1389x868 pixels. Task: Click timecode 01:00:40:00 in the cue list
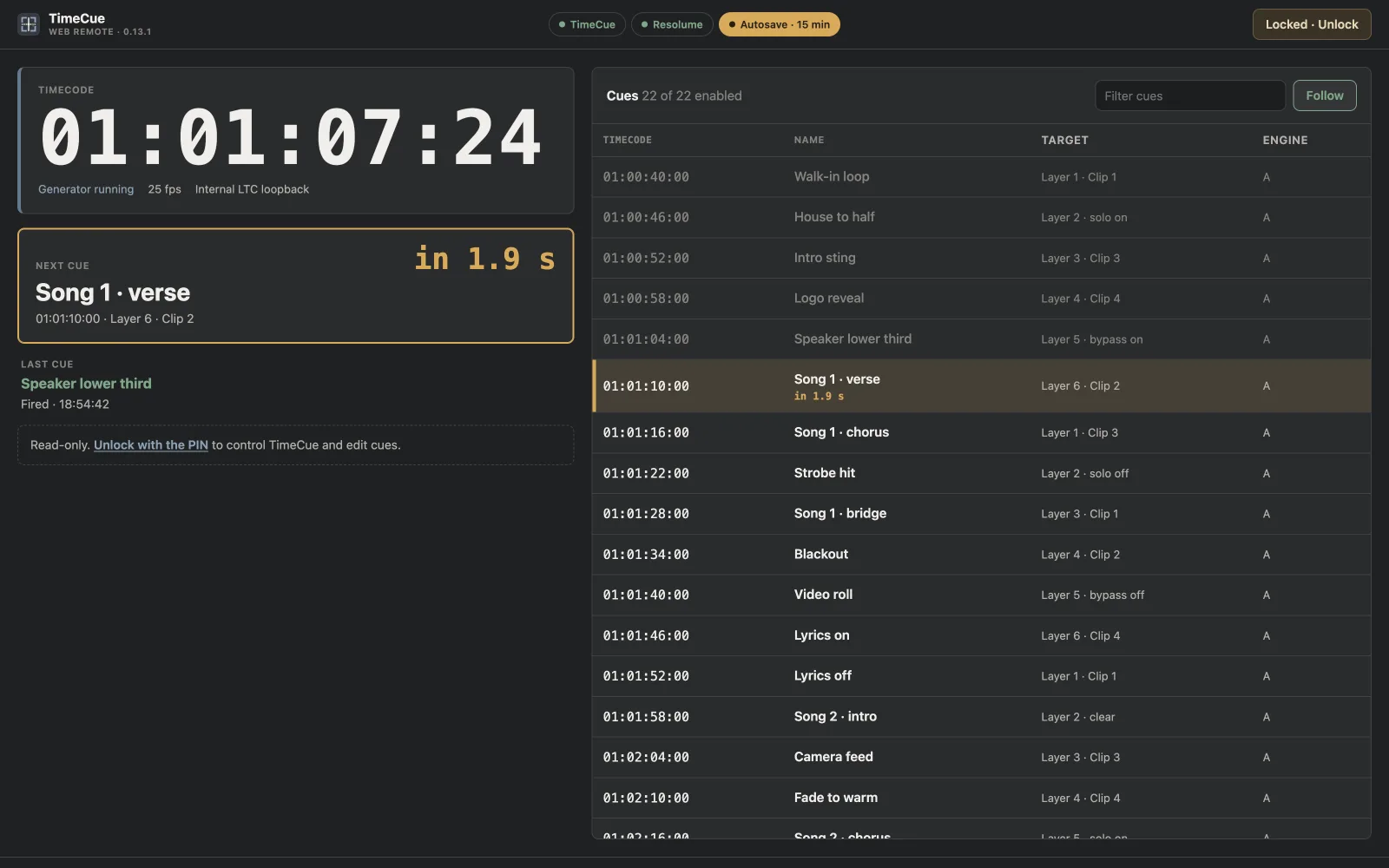point(646,177)
